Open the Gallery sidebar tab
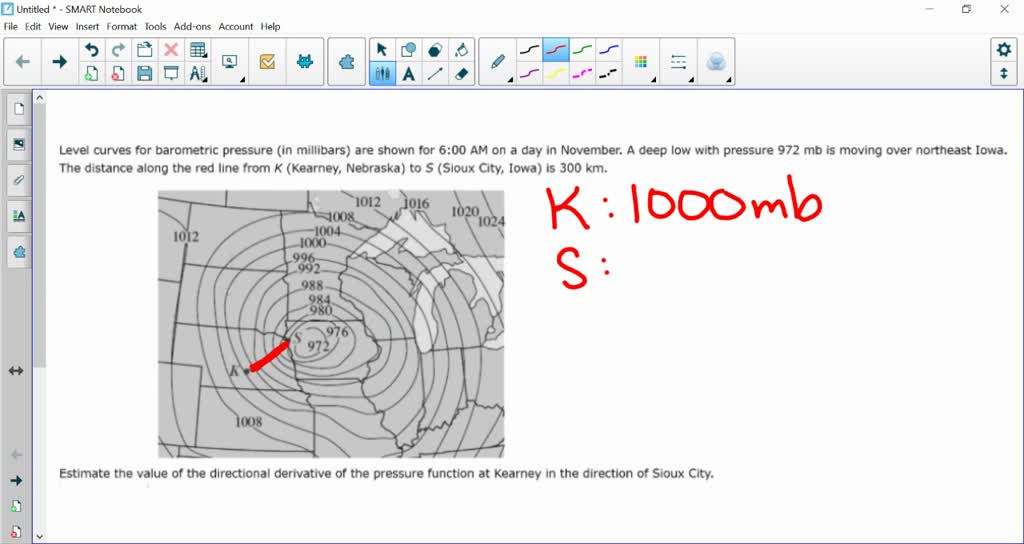 coord(18,144)
